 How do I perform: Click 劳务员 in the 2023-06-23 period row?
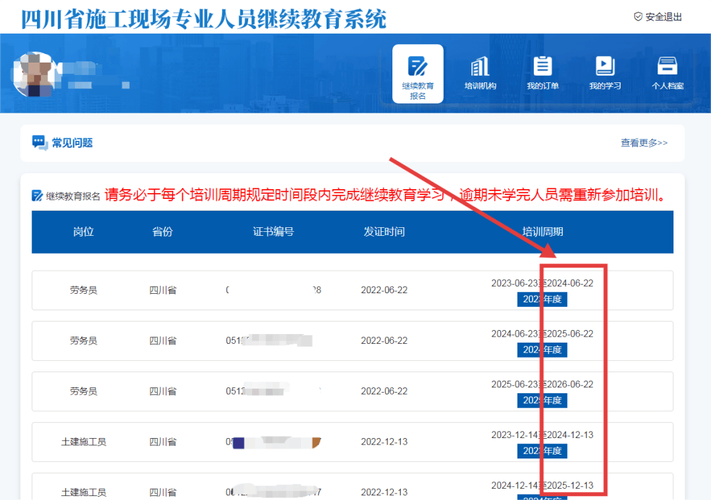click(83, 290)
